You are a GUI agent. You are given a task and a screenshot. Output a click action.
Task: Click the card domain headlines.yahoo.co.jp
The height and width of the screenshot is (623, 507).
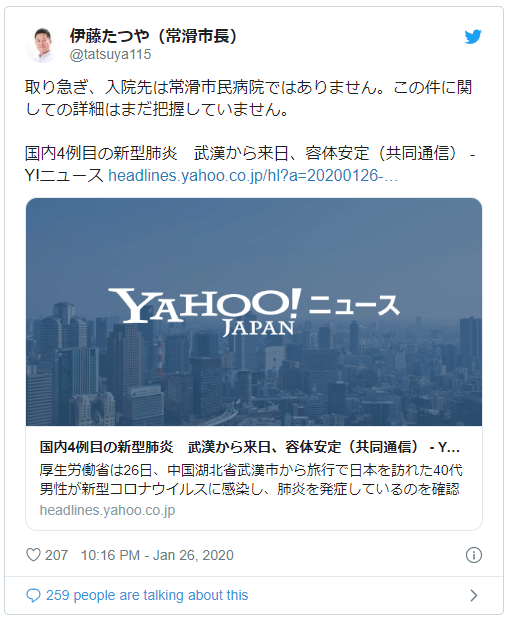(107, 510)
